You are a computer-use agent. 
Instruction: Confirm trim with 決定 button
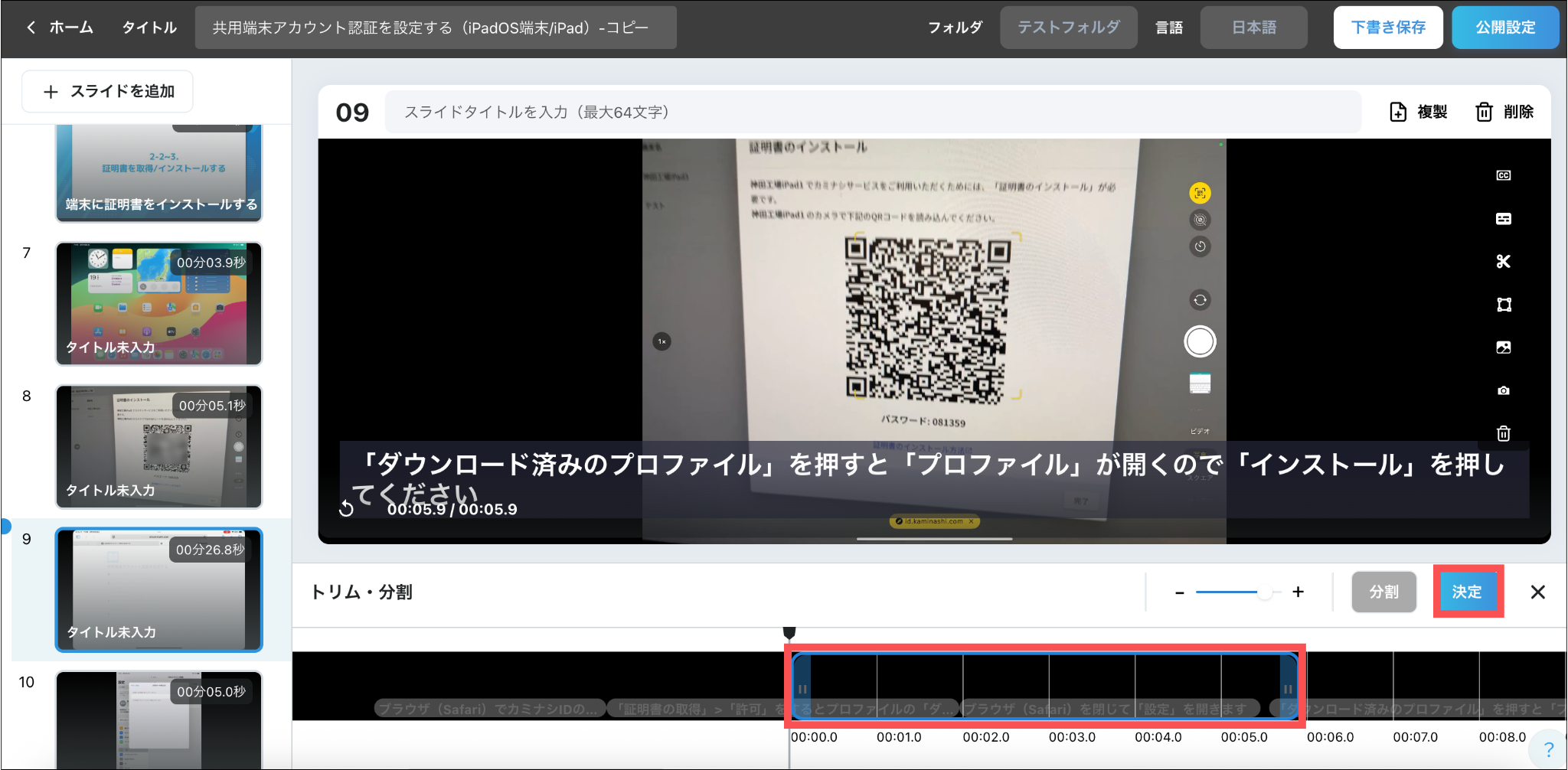[x=1467, y=592]
